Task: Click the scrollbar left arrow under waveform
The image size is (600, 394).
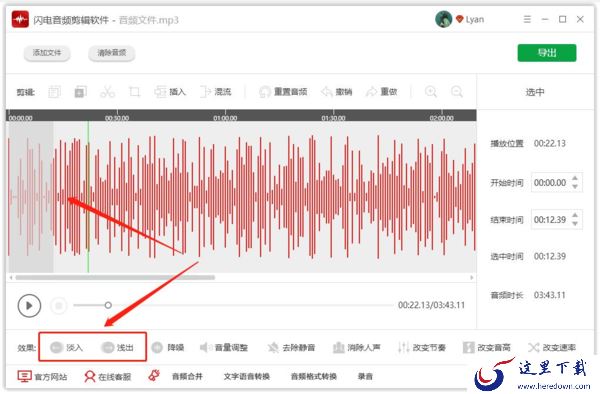Action: coord(11,277)
